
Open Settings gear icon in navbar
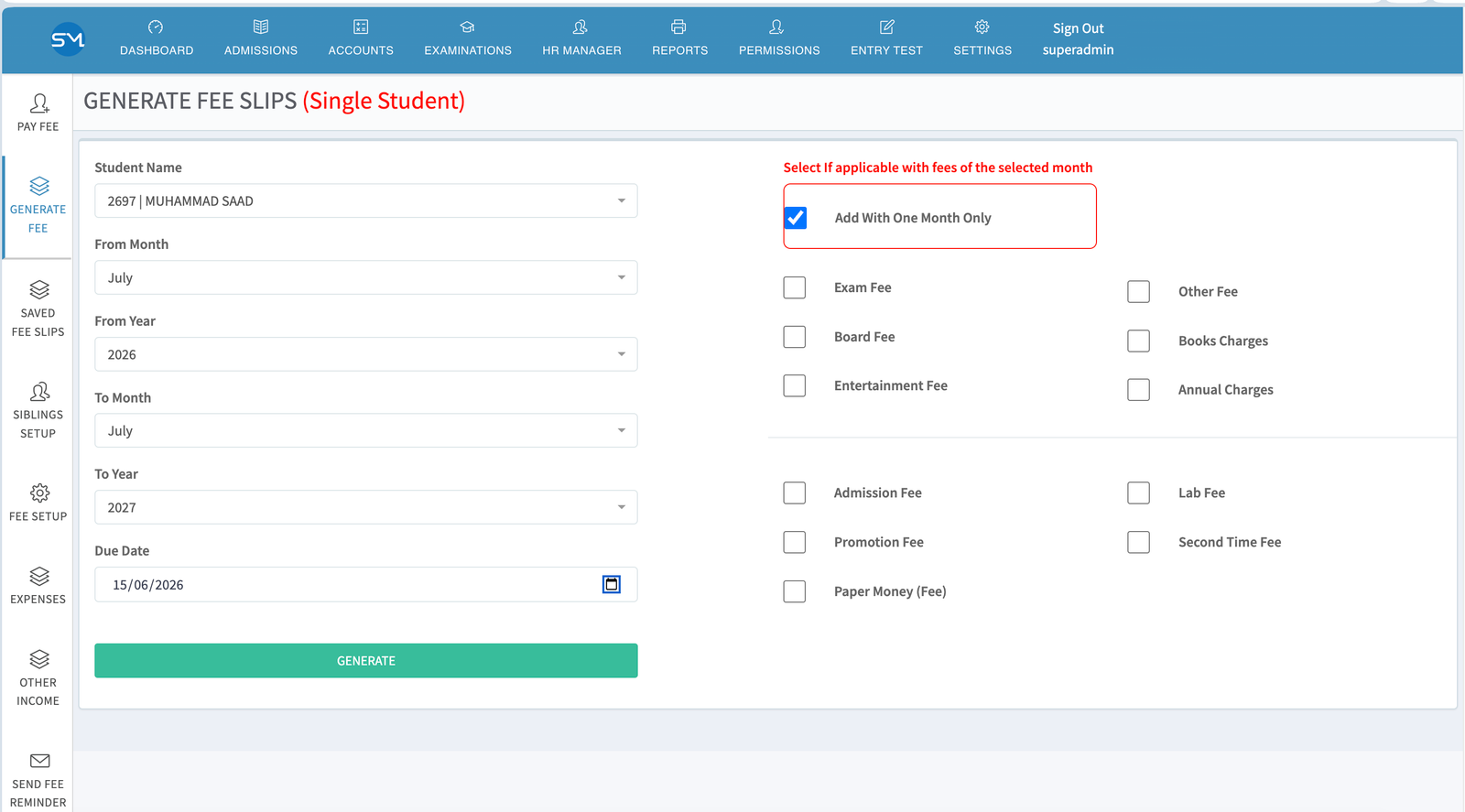982,27
